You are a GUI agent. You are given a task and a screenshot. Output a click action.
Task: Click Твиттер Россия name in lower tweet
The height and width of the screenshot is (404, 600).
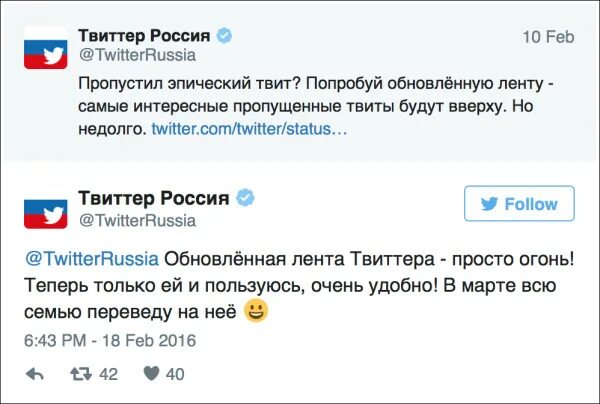pyautogui.click(x=153, y=197)
